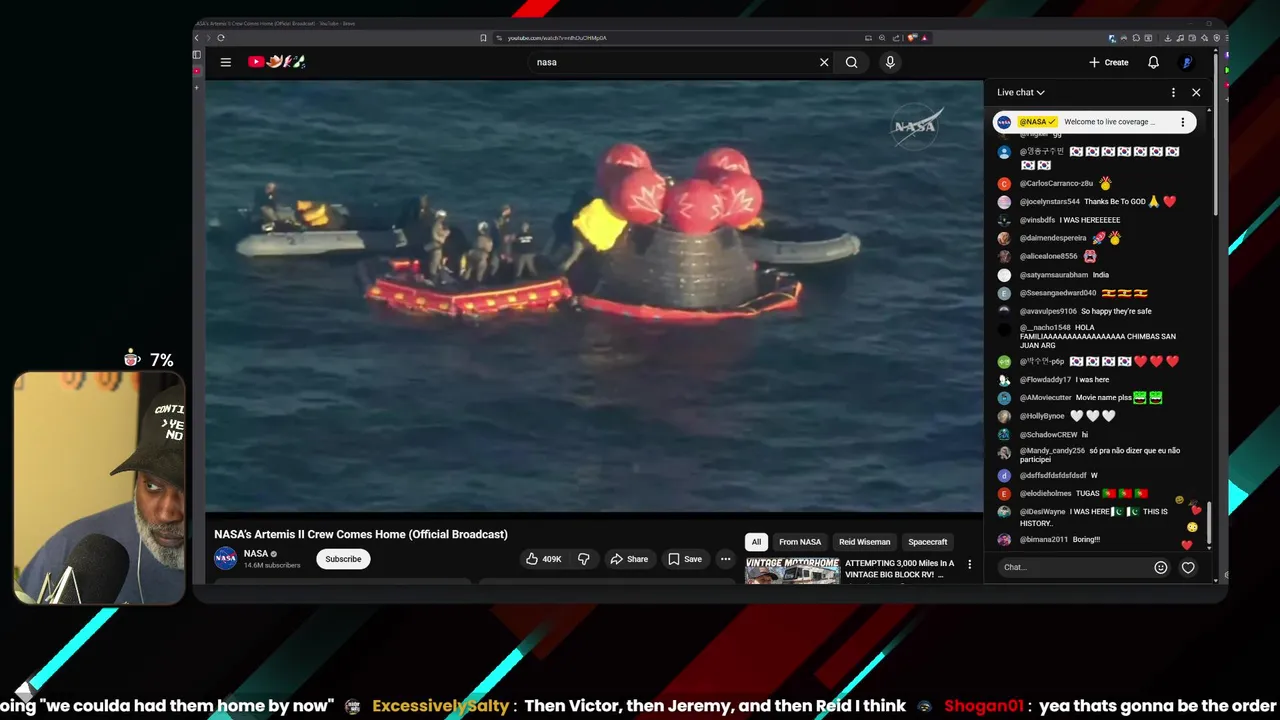Open the extensions puzzle icon
This screenshot has width=1280, height=720.
[1136, 38]
